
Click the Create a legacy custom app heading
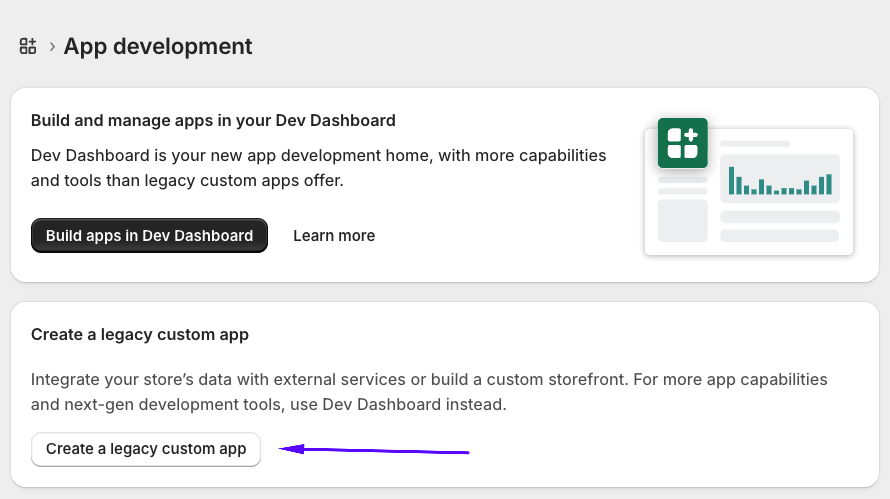pos(140,334)
